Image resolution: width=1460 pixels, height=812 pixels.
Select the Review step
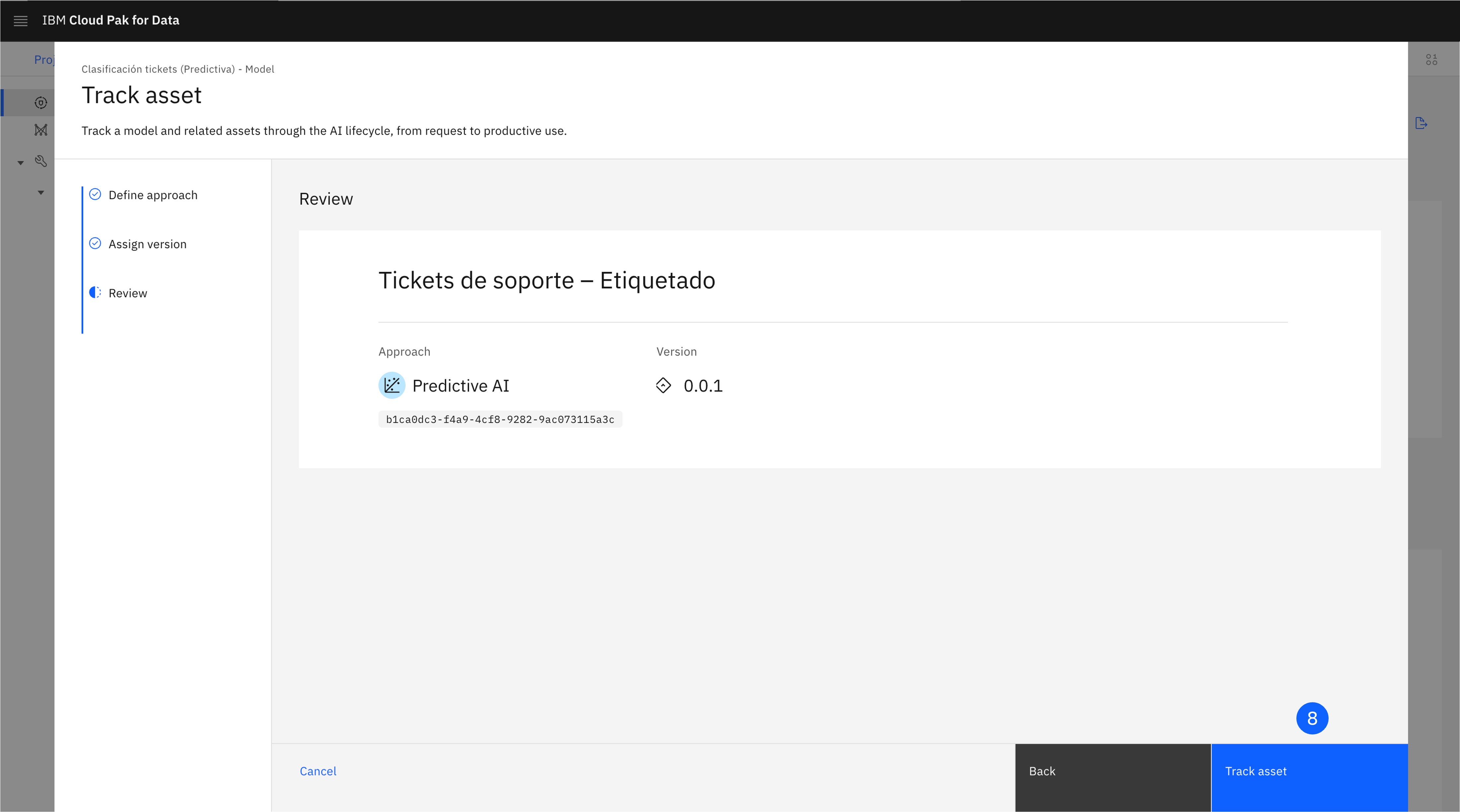click(x=127, y=293)
